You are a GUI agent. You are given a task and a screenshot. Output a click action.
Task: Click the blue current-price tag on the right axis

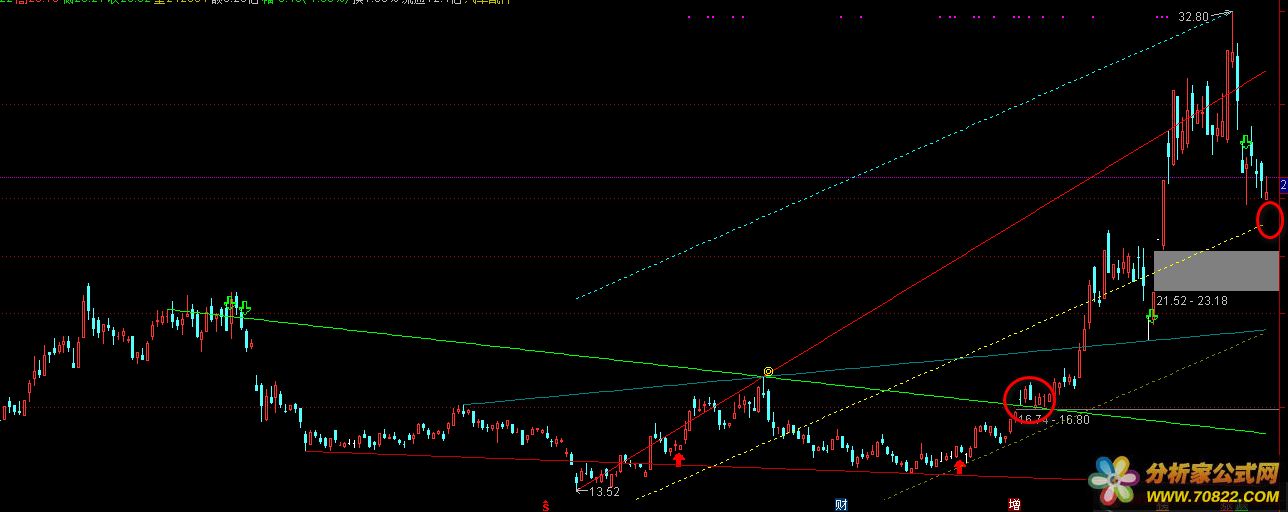(x=1283, y=185)
